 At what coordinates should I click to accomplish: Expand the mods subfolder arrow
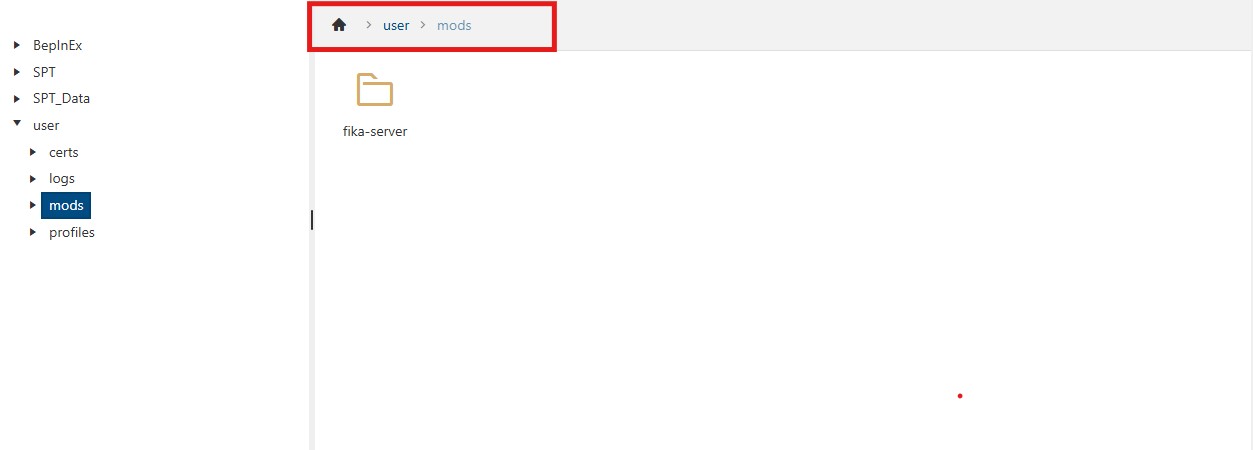[33, 206]
